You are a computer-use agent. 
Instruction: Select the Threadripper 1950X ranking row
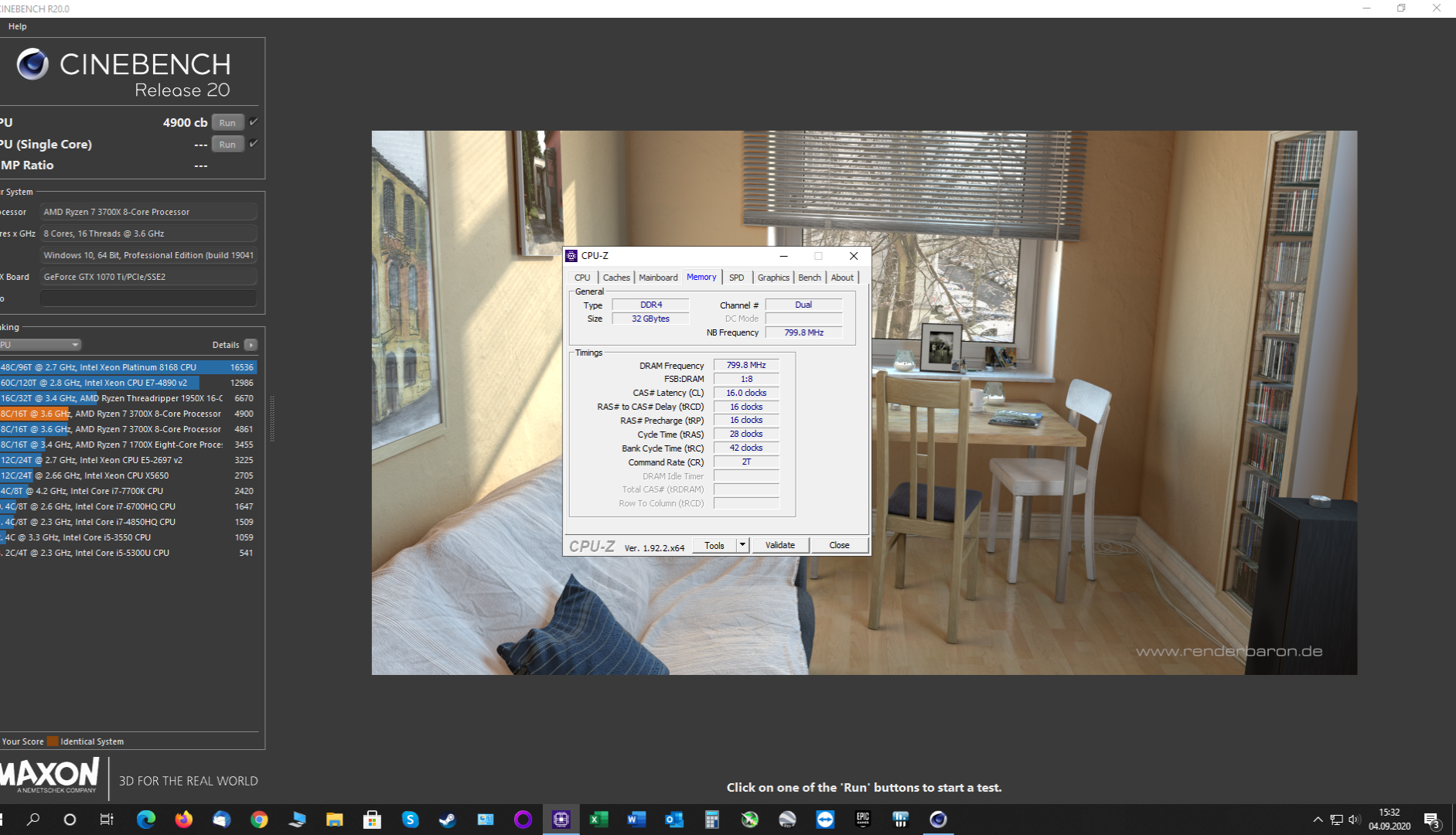tap(128, 398)
